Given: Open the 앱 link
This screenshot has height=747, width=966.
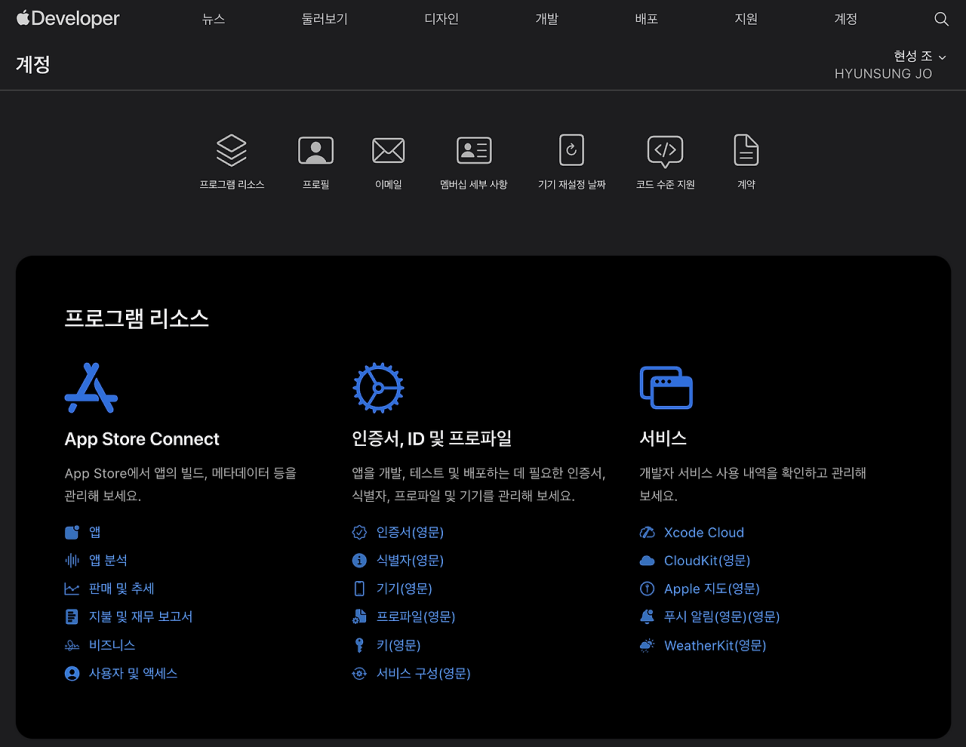Looking at the screenshot, I should pyautogui.click(x=95, y=532).
